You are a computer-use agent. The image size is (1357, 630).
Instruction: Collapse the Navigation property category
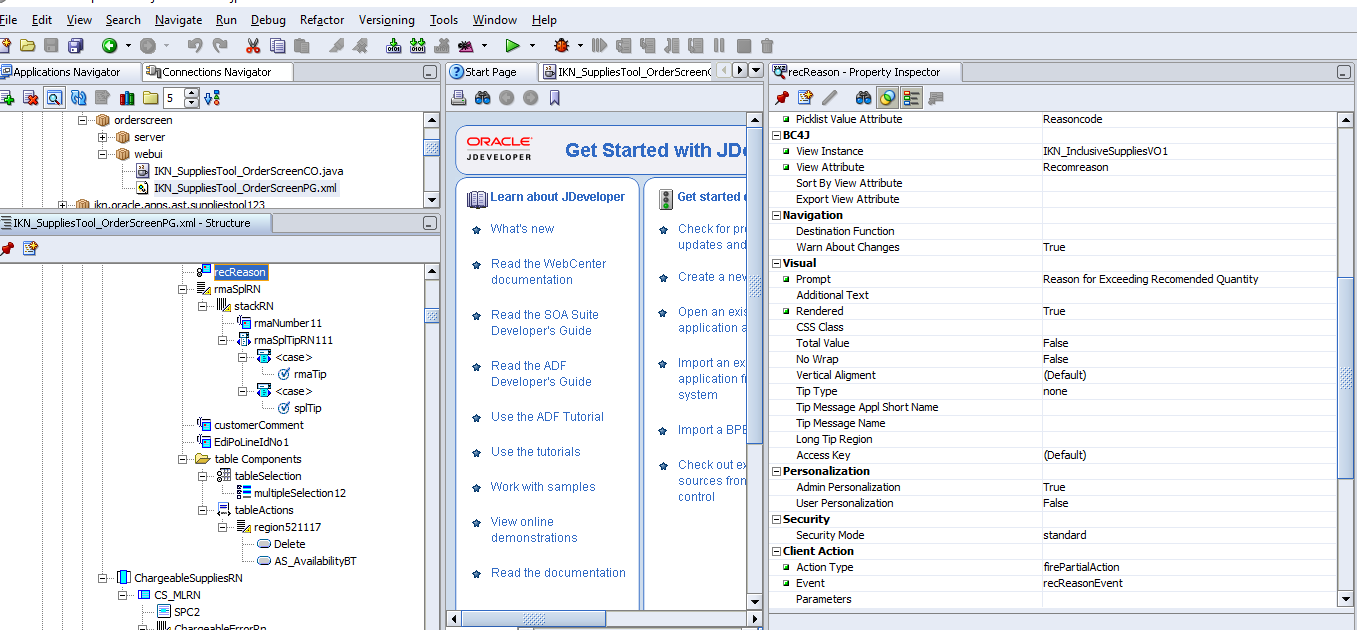[776, 215]
